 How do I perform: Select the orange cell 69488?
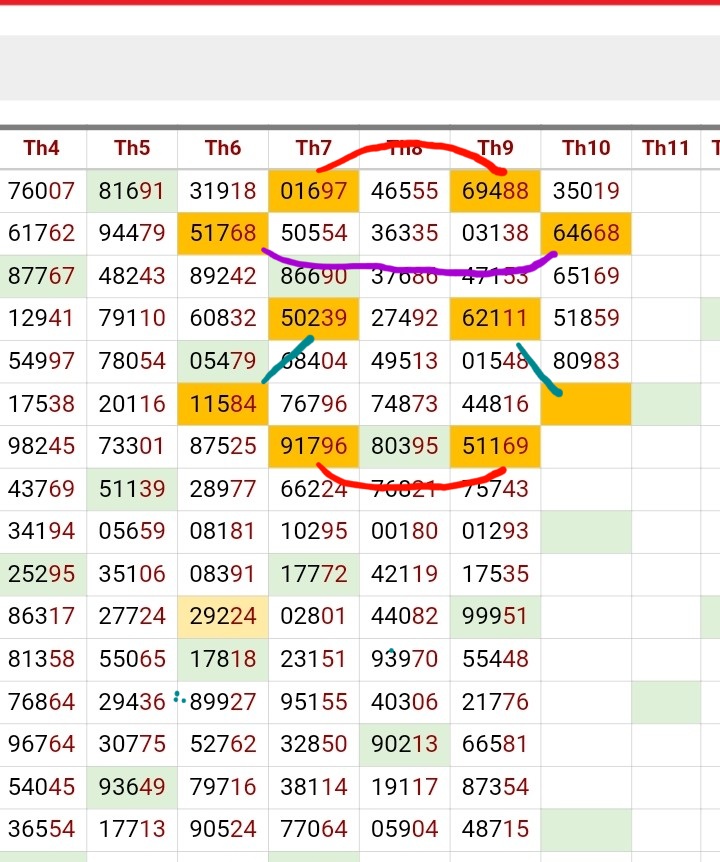coord(495,191)
